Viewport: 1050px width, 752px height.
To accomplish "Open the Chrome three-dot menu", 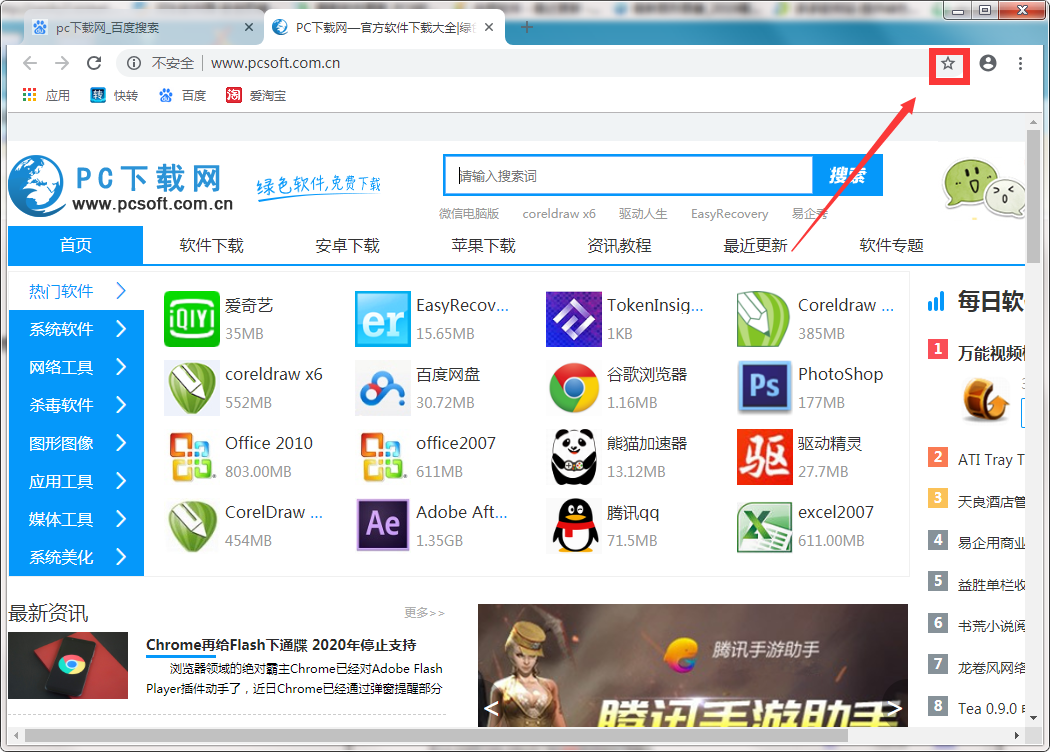I will [x=1020, y=63].
